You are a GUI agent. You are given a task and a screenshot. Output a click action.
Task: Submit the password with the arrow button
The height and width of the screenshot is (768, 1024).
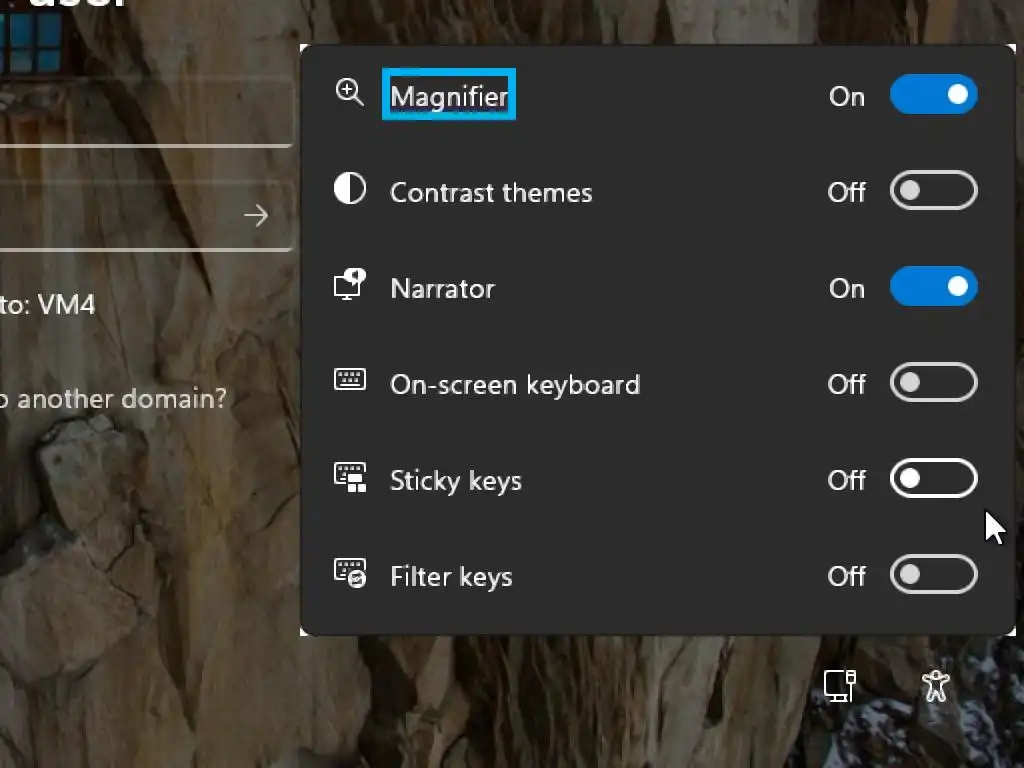coord(256,215)
